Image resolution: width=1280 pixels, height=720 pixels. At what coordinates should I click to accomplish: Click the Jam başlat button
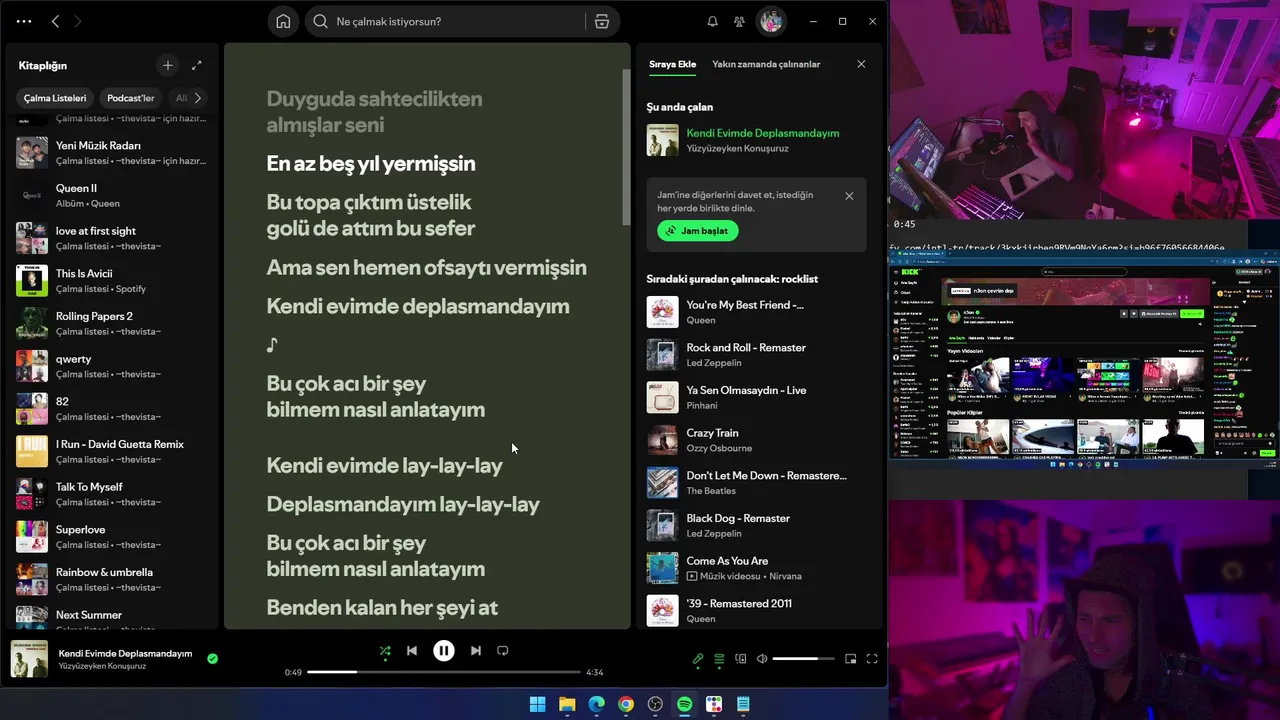coord(698,230)
